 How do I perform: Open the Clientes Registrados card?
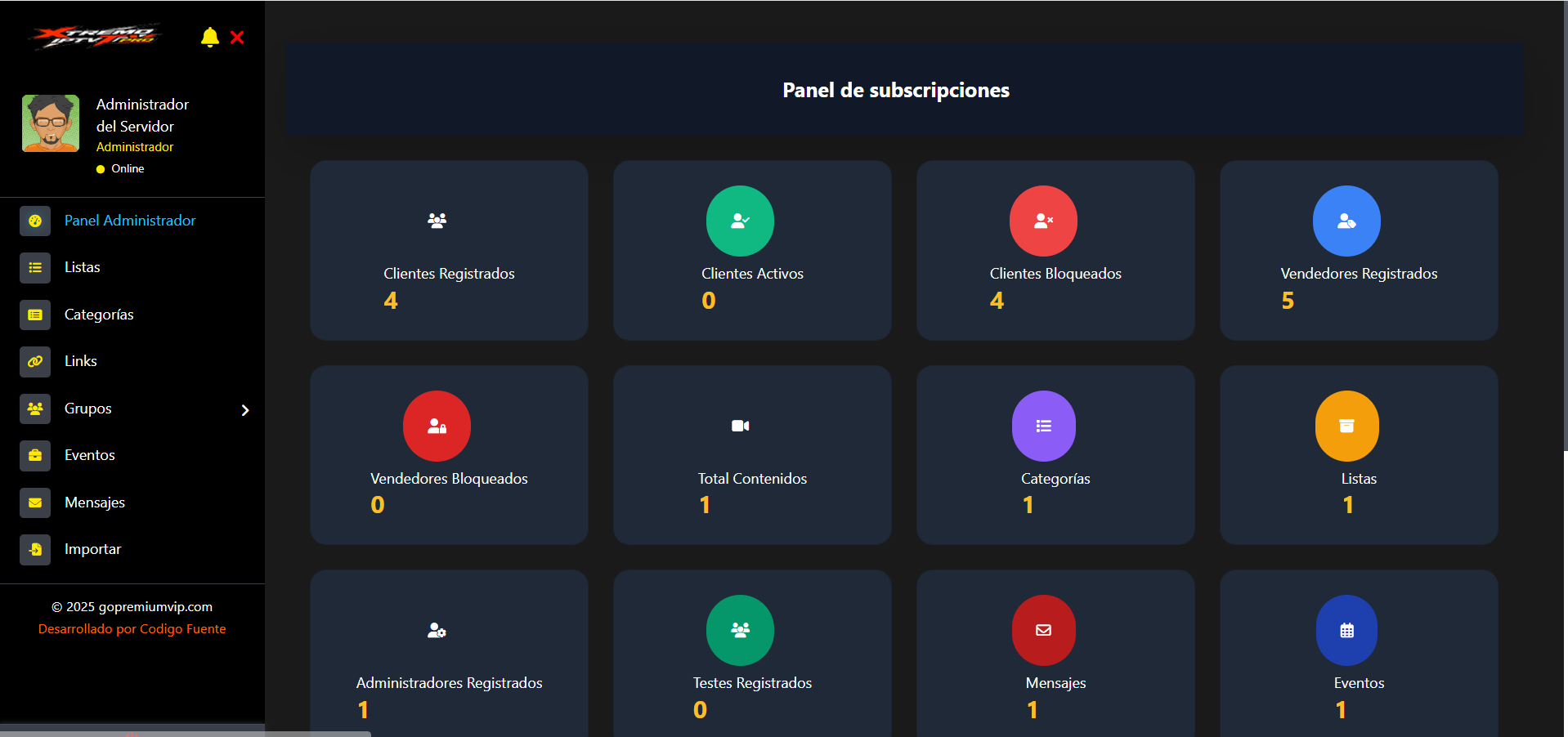pos(448,250)
